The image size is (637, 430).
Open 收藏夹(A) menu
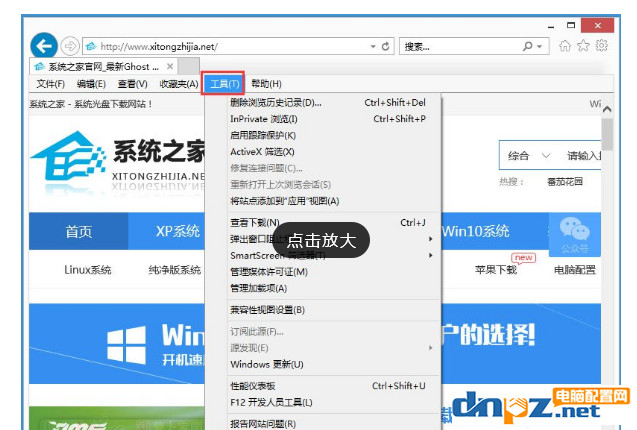179,84
